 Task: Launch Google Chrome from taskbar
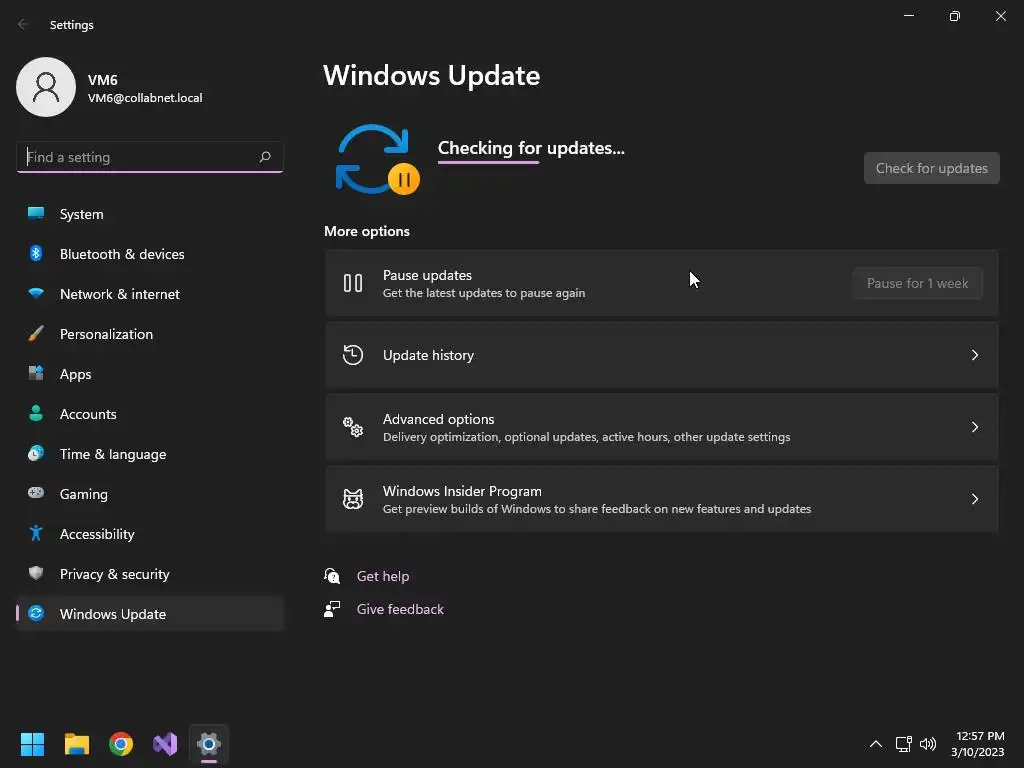pos(121,743)
